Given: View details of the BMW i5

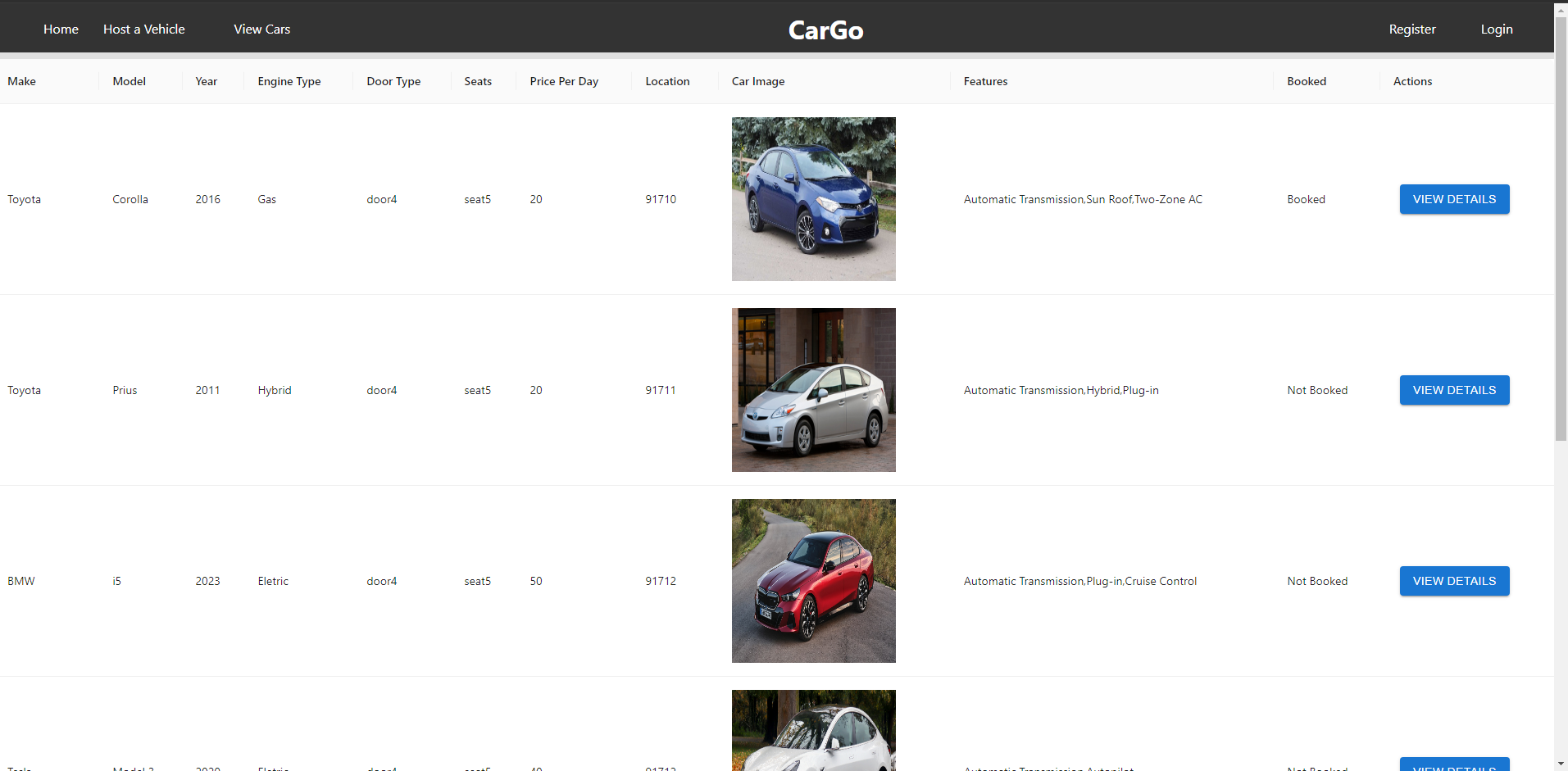Looking at the screenshot, I should click(1453, 581).
